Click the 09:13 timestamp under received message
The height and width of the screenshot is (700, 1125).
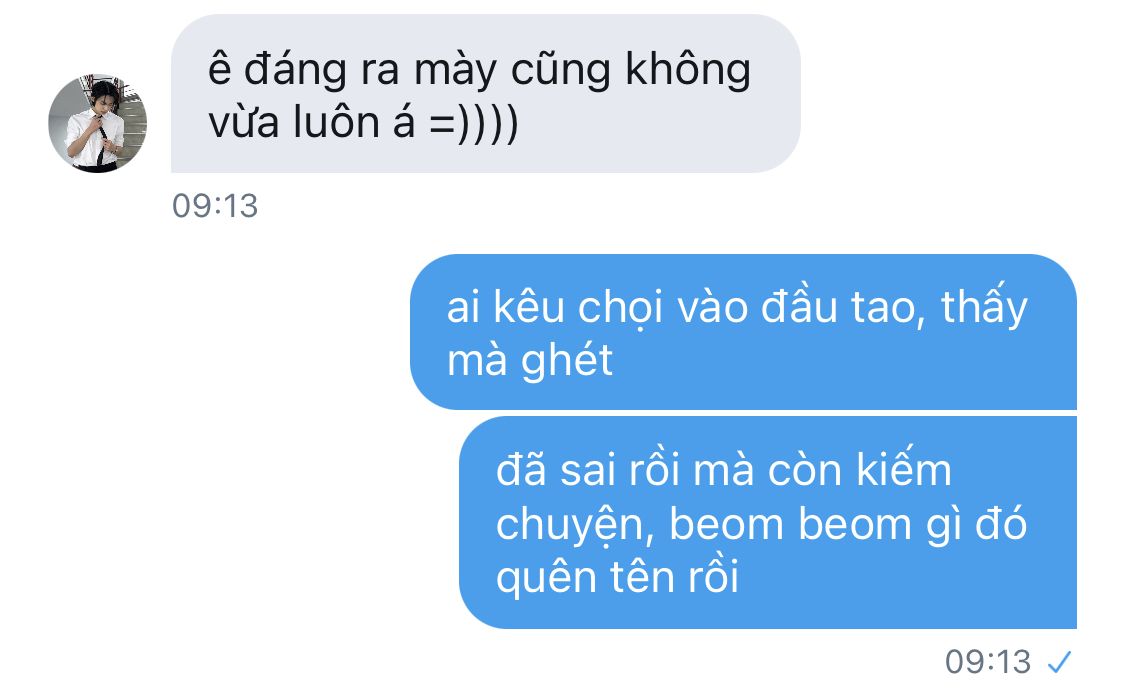coord(215,206)
